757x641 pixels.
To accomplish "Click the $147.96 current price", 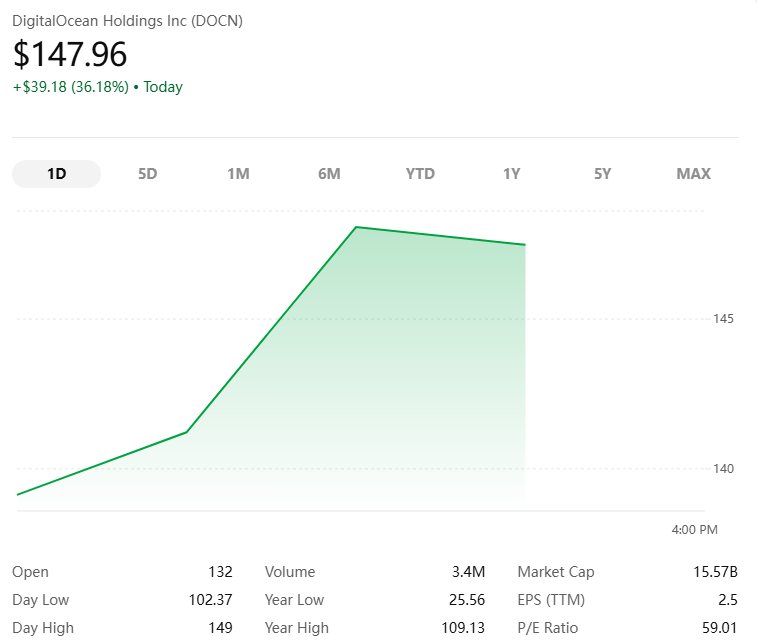I will pos(70,54).
